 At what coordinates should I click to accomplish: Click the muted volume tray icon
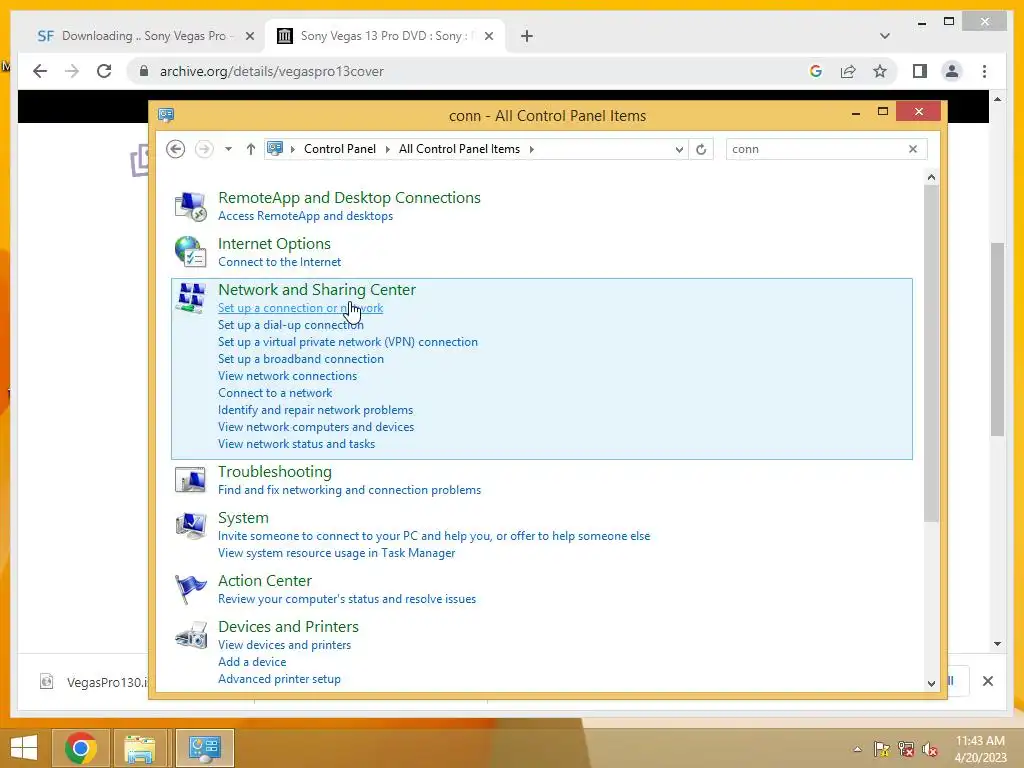click(930, 750)
